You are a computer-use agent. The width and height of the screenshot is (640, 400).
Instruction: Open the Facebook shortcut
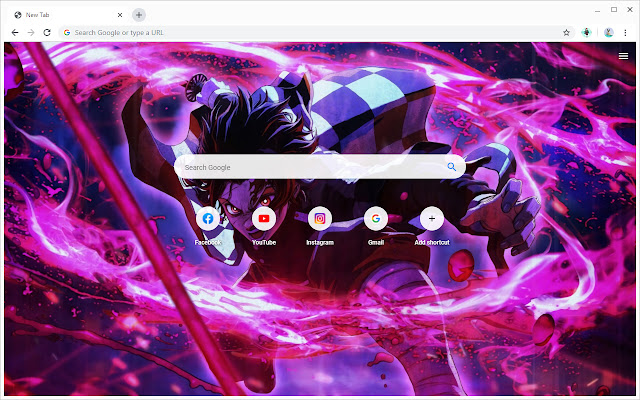208,218
